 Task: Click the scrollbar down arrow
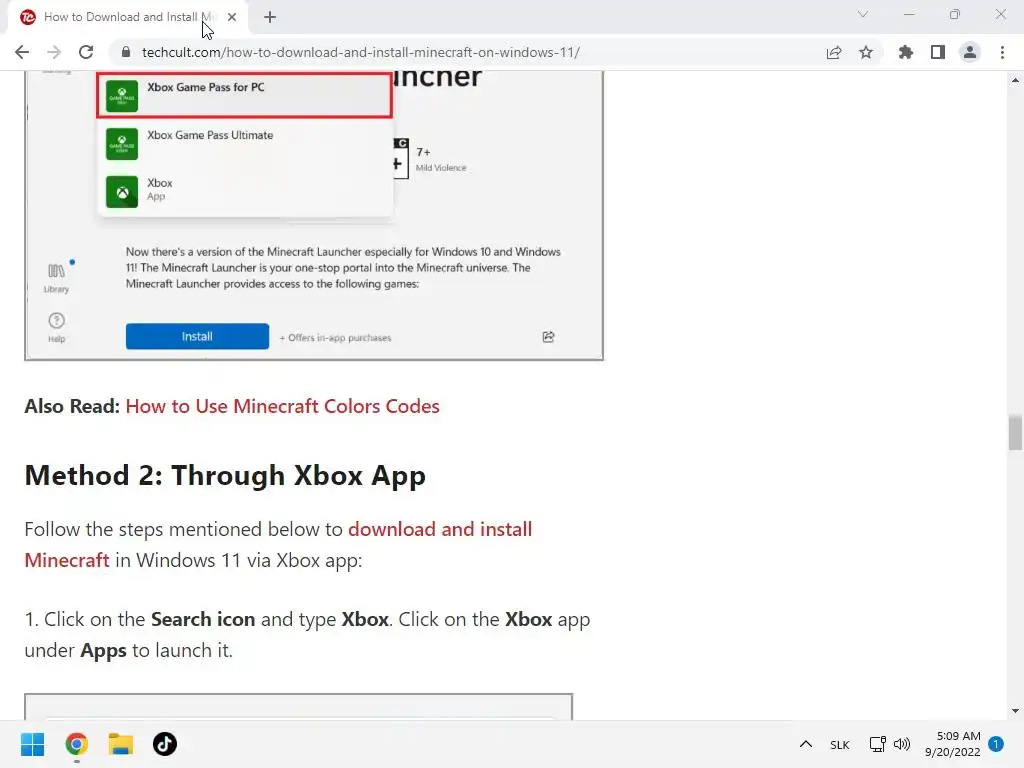click(1015, 711)
